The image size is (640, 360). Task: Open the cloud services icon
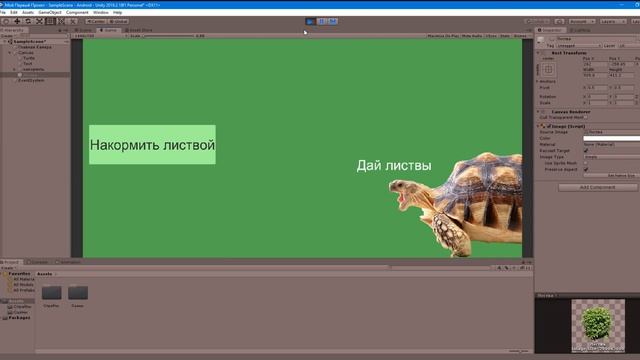(x=560, y=21)
